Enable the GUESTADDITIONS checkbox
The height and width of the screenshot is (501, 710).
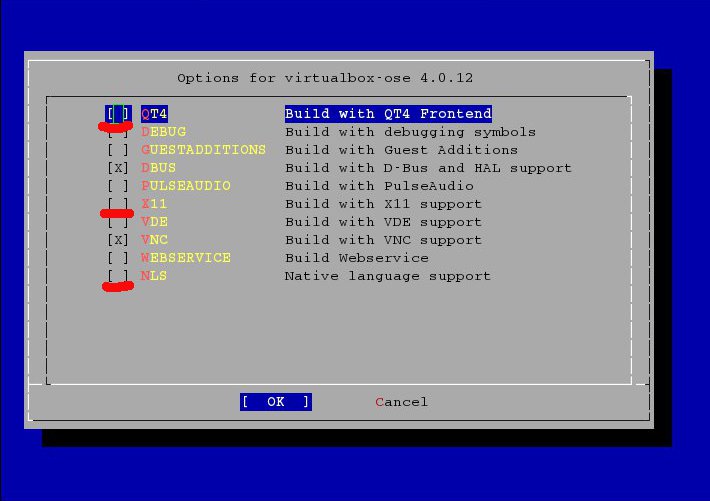click(118, 150)
